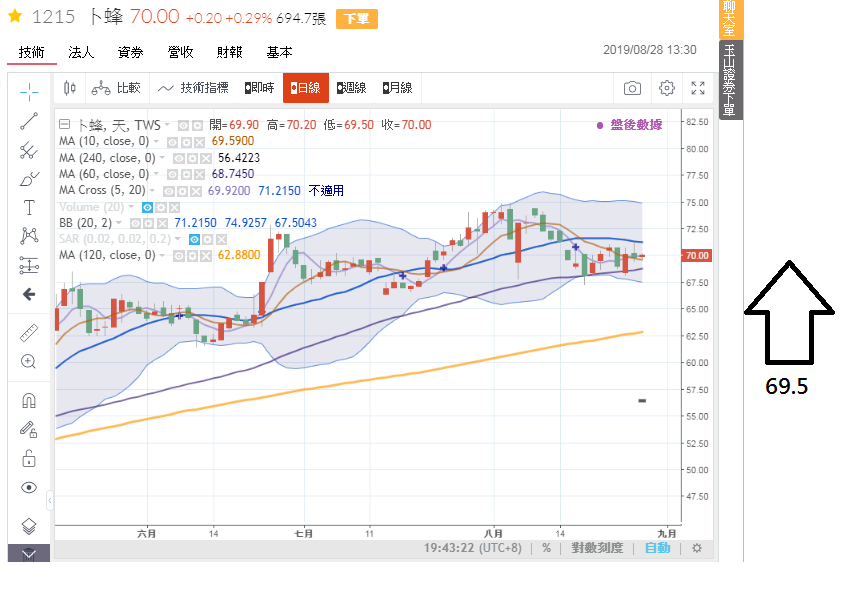
Task: Open the 法人 tab
Action: (81, 53)
